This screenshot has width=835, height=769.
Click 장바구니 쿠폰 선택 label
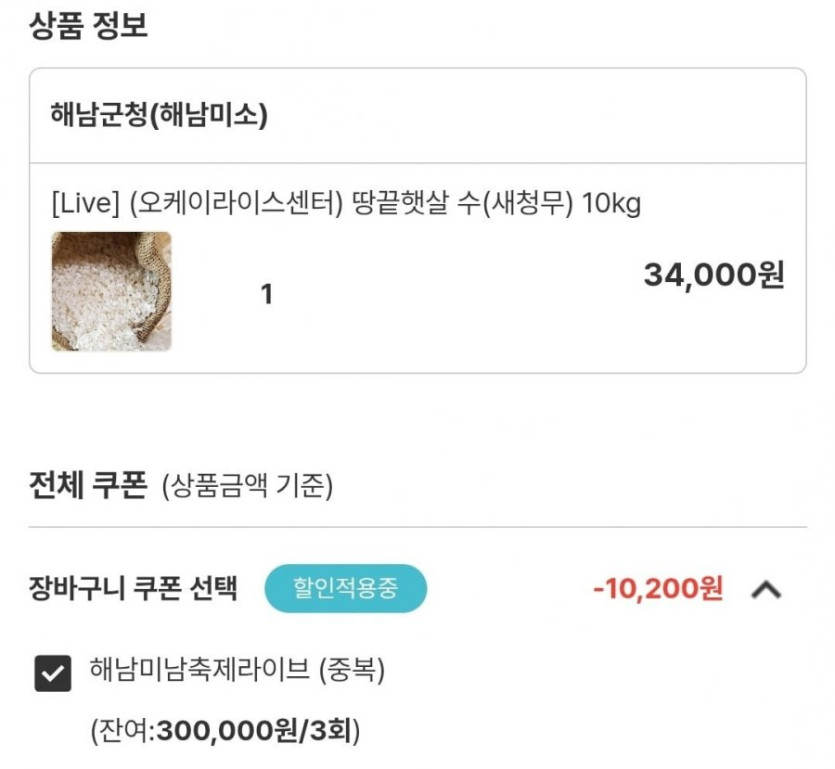tap(134, 589)
